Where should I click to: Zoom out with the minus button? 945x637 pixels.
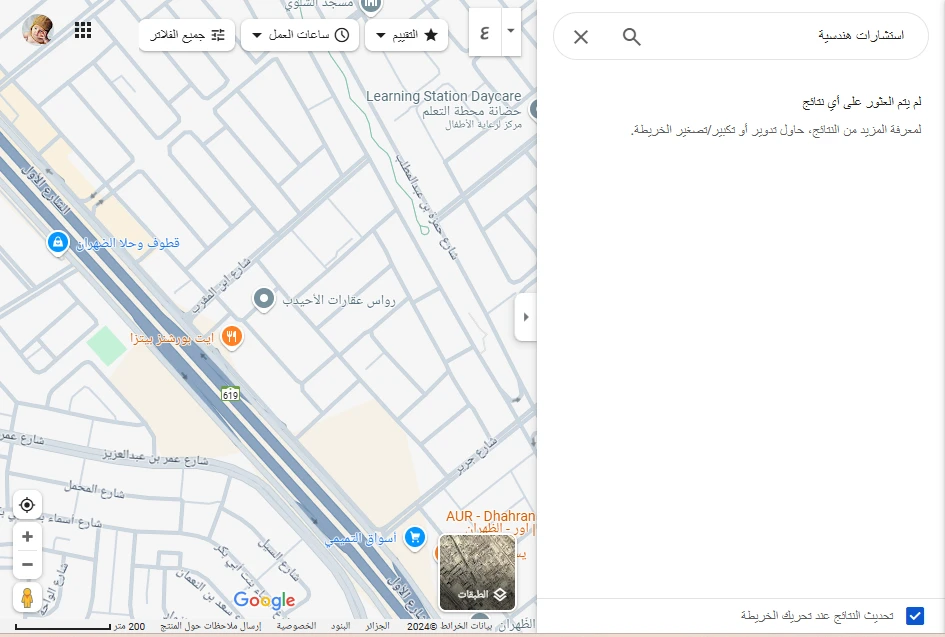(x=27, y=565)
